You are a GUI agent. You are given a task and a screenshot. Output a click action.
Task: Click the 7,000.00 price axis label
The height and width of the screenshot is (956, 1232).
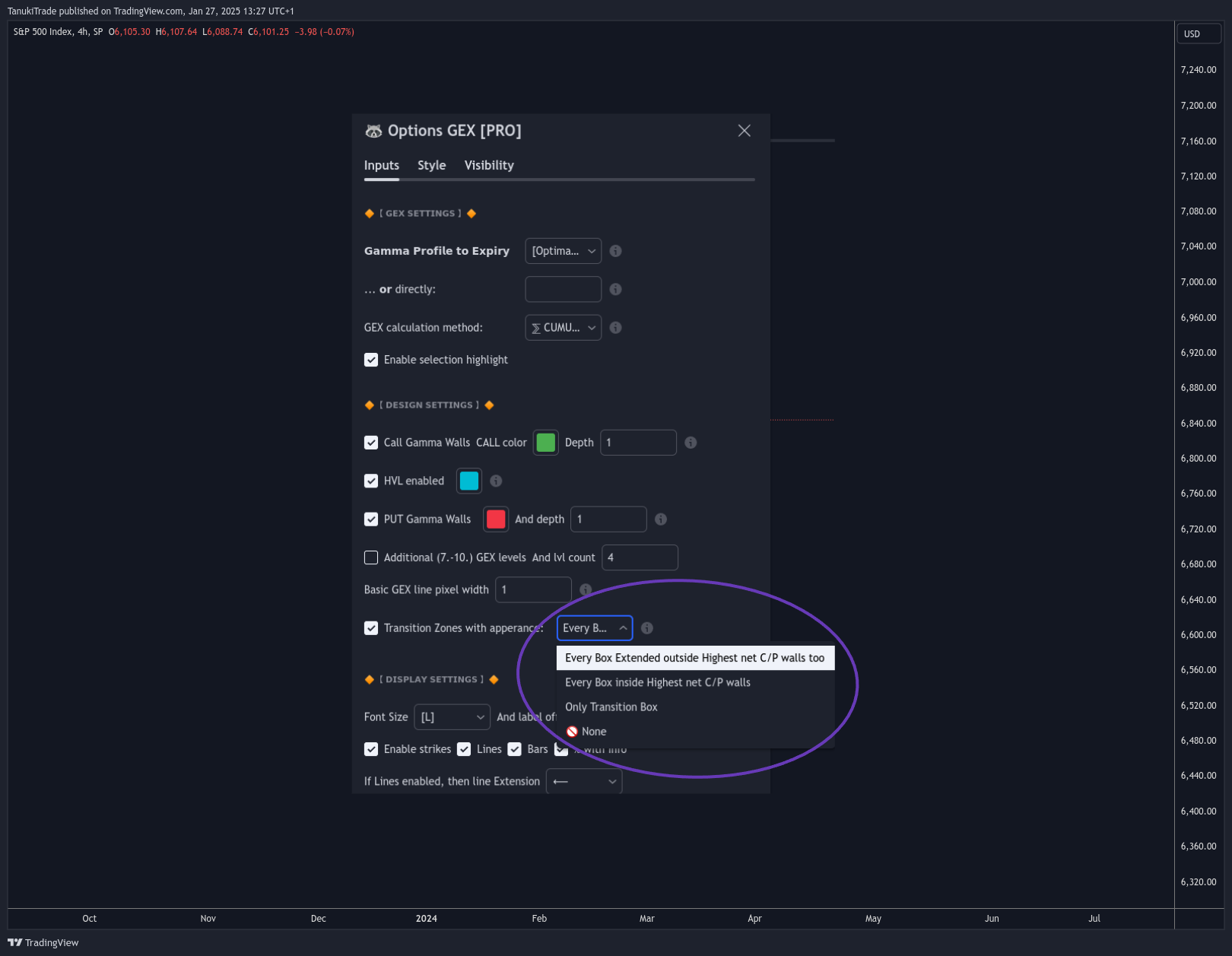[1199, 282]
